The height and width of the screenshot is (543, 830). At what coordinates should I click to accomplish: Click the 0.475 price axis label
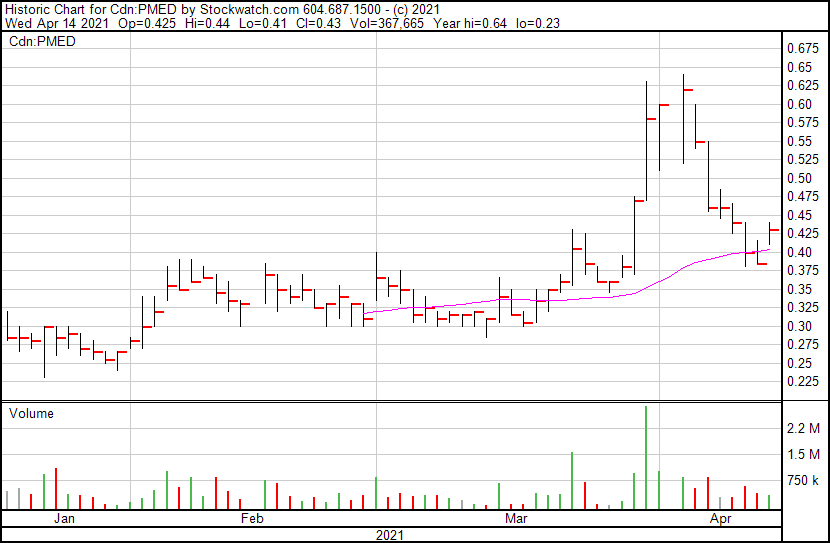tap(803, 197)
